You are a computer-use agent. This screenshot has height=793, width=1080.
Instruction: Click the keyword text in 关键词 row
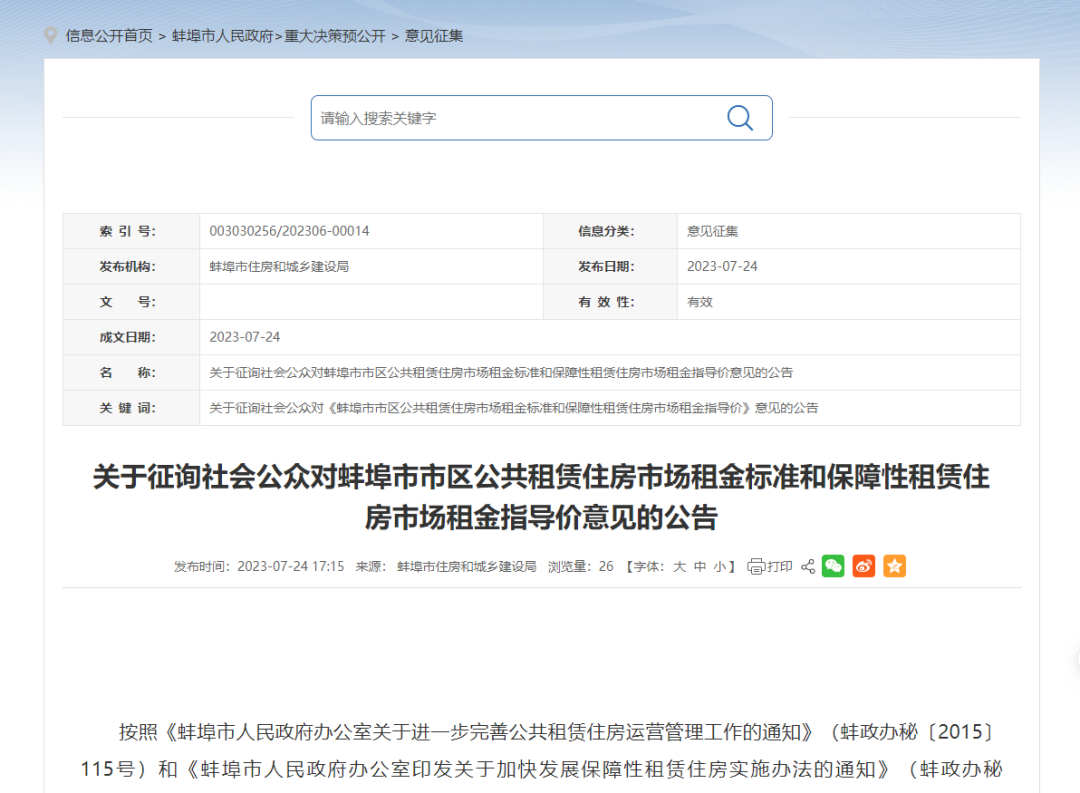(x=514, y=408)
